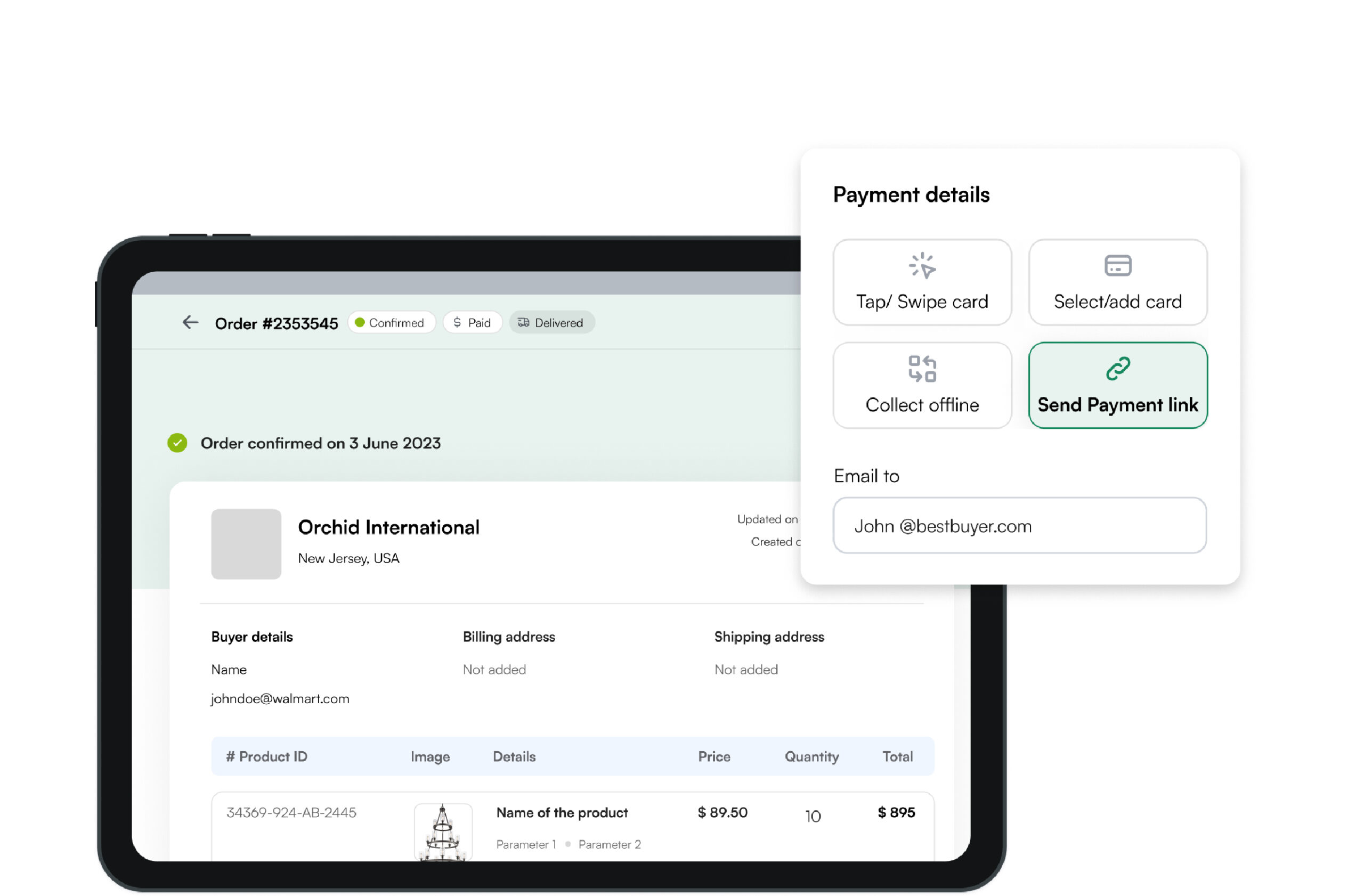
Task: Click the delivery truck icon in Delivered badge
Action: [523, 322]
